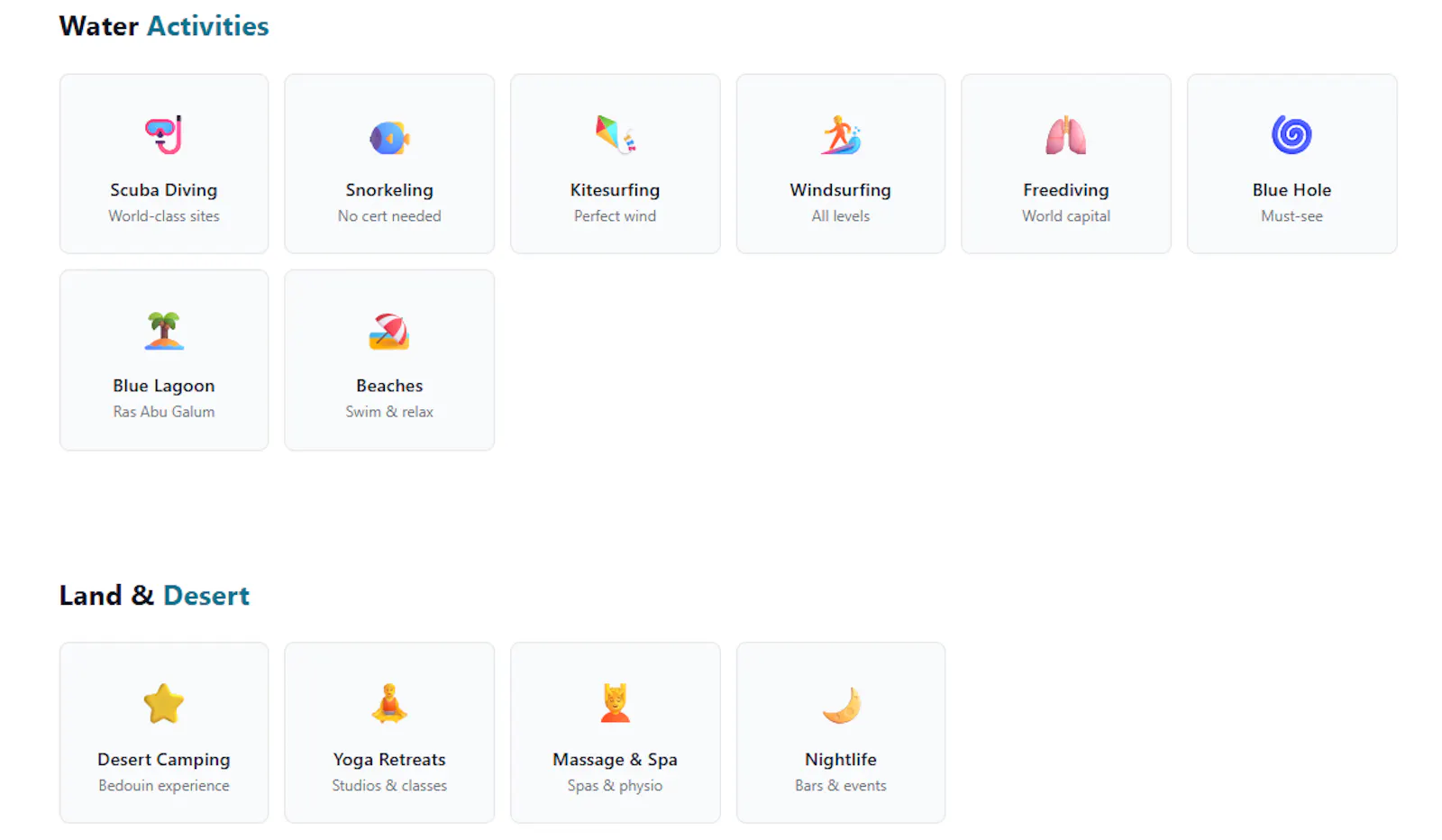Click the "Must-see" text
Viewport: 1442px width, 840px height.
click(1291, 216)
